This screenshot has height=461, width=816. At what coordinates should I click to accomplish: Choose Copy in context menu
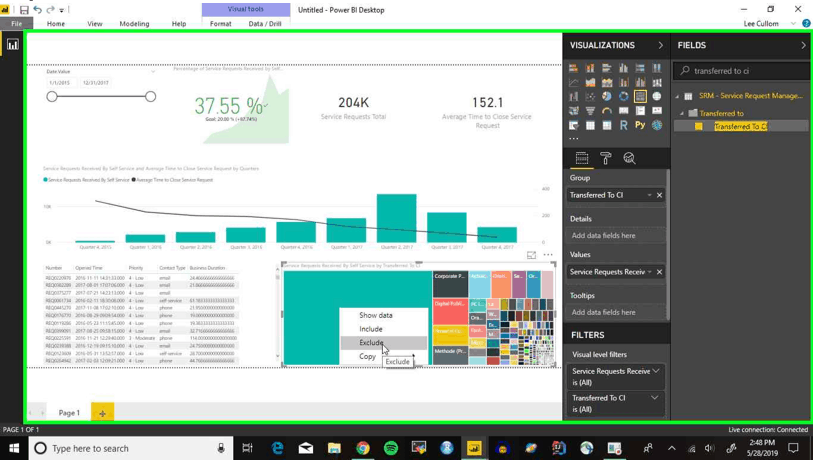coord(367,356)
